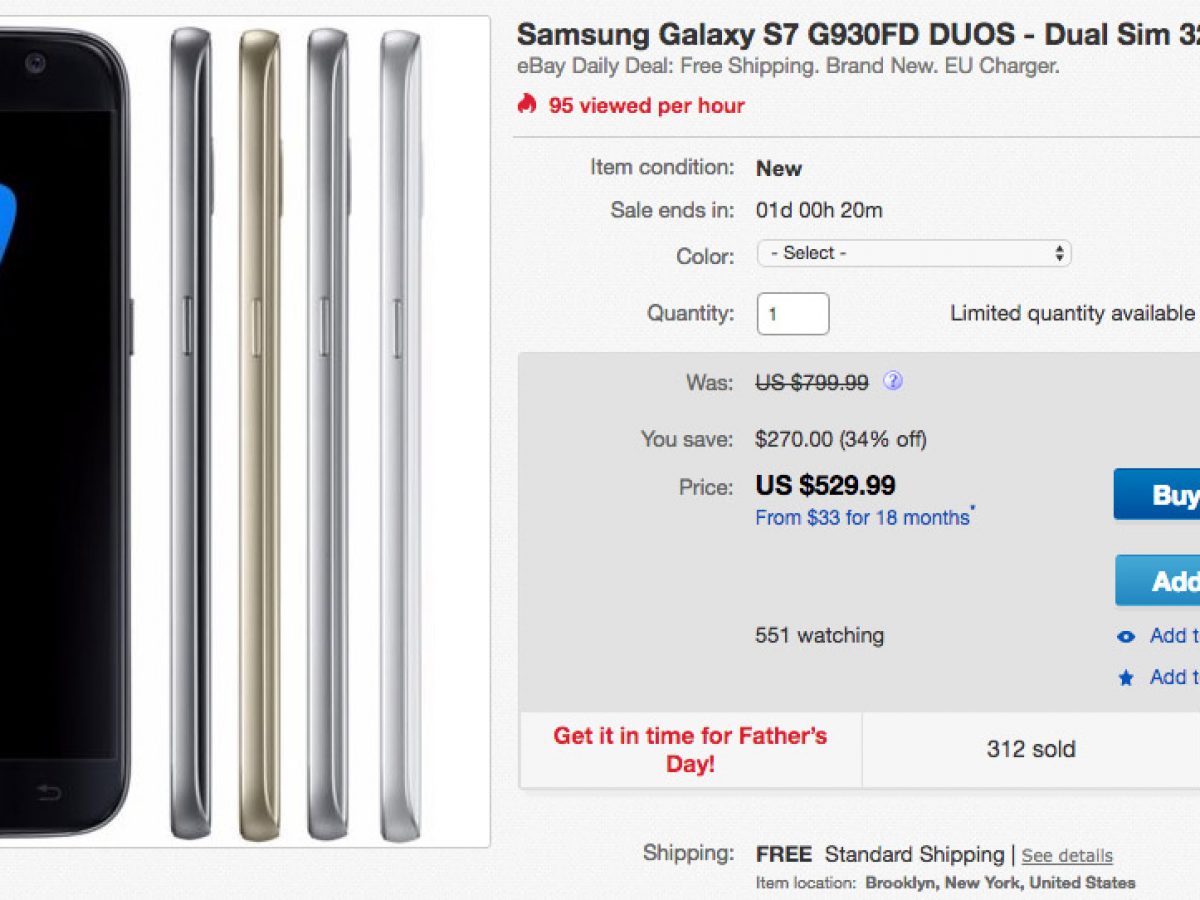Screen dimensions: 1200x900
Task: Click the front camera lens on the black phone
Action: click(36, 66)
